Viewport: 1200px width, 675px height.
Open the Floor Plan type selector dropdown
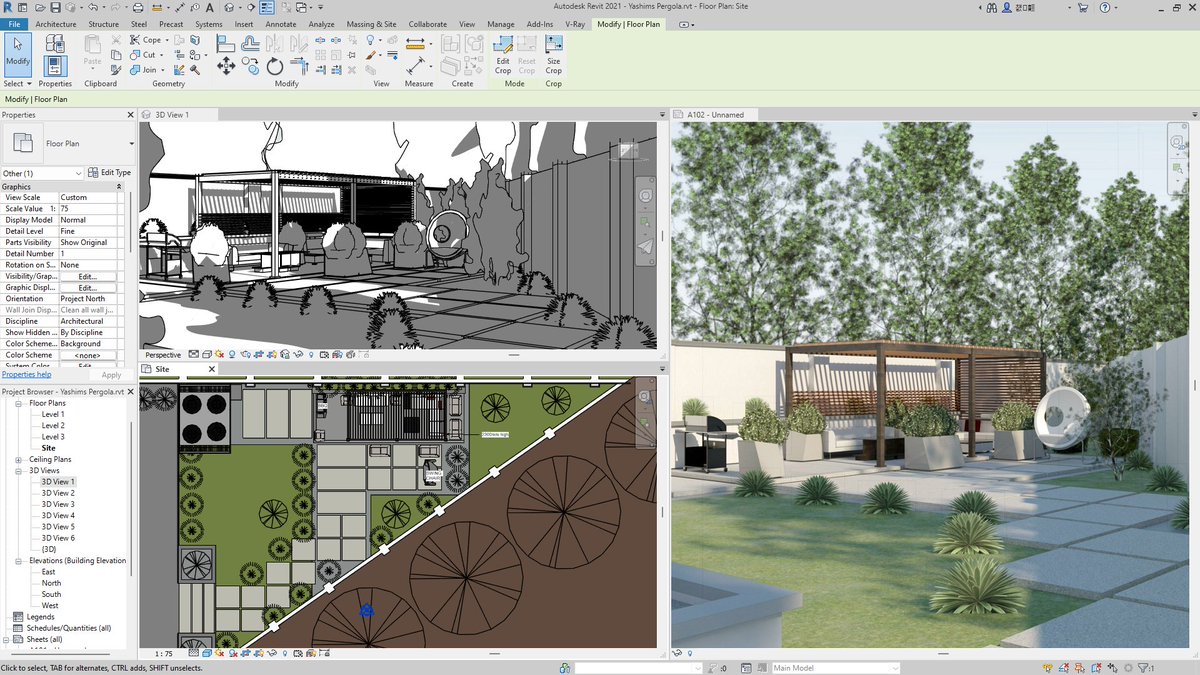pyautogui.click(x=131, y=144)
